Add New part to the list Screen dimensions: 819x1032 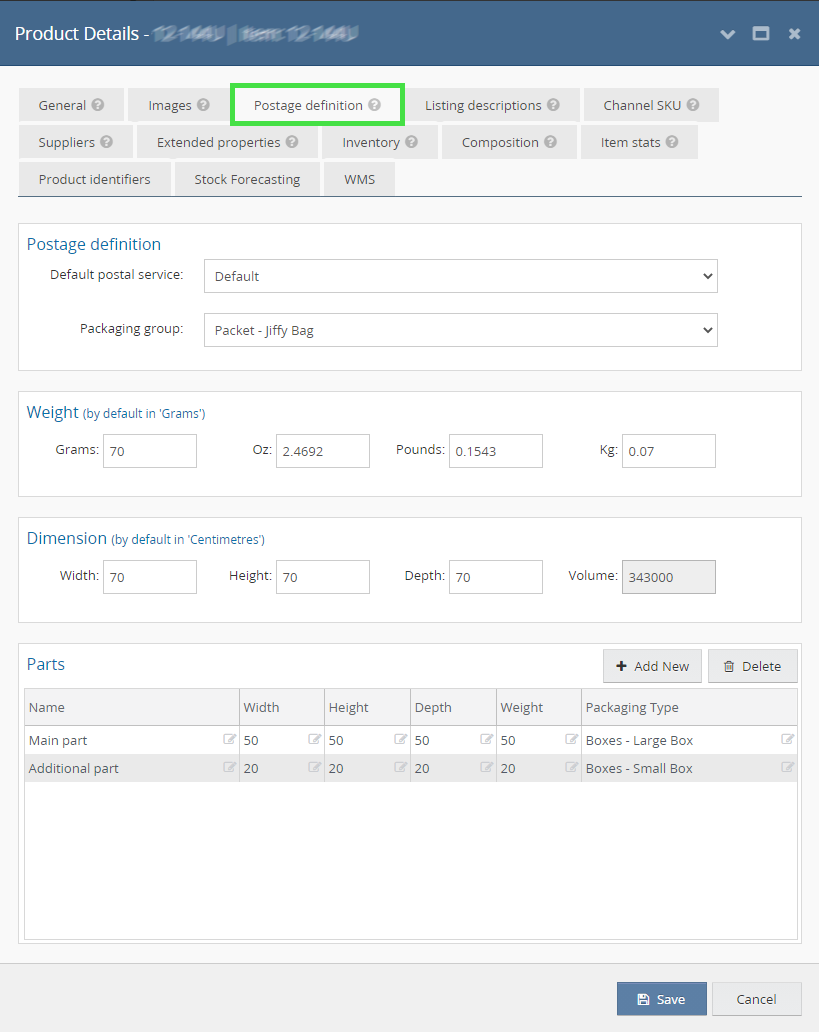point(652,666)
